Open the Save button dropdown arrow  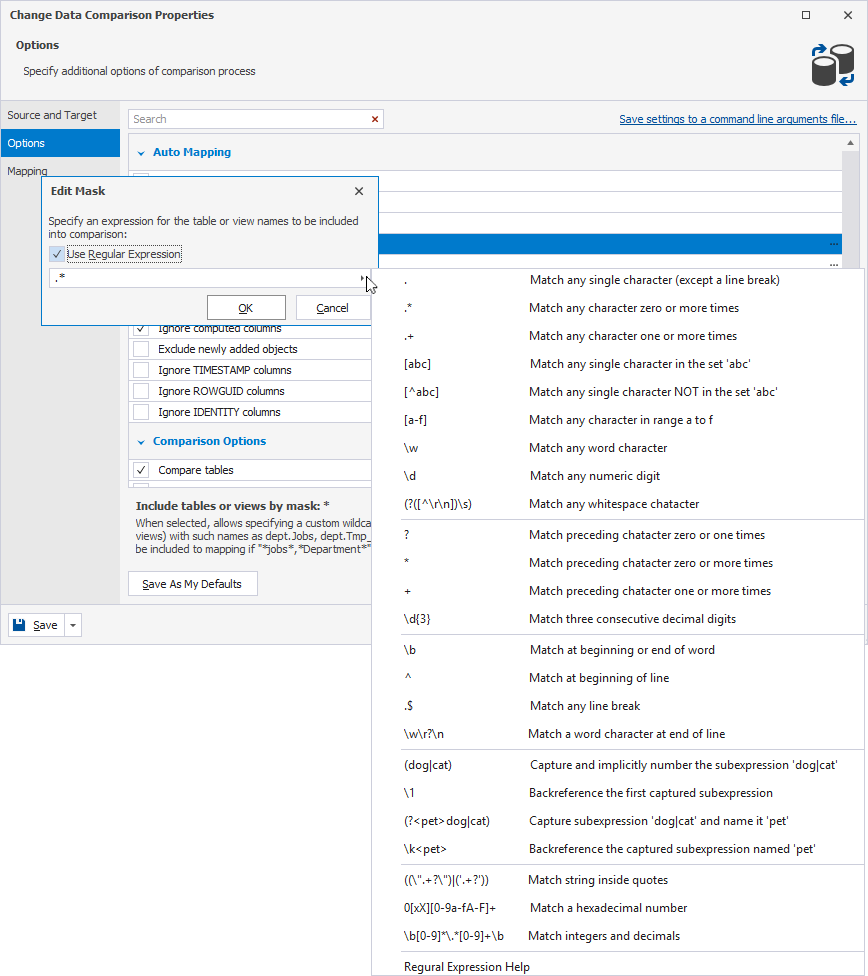[71, 624]
